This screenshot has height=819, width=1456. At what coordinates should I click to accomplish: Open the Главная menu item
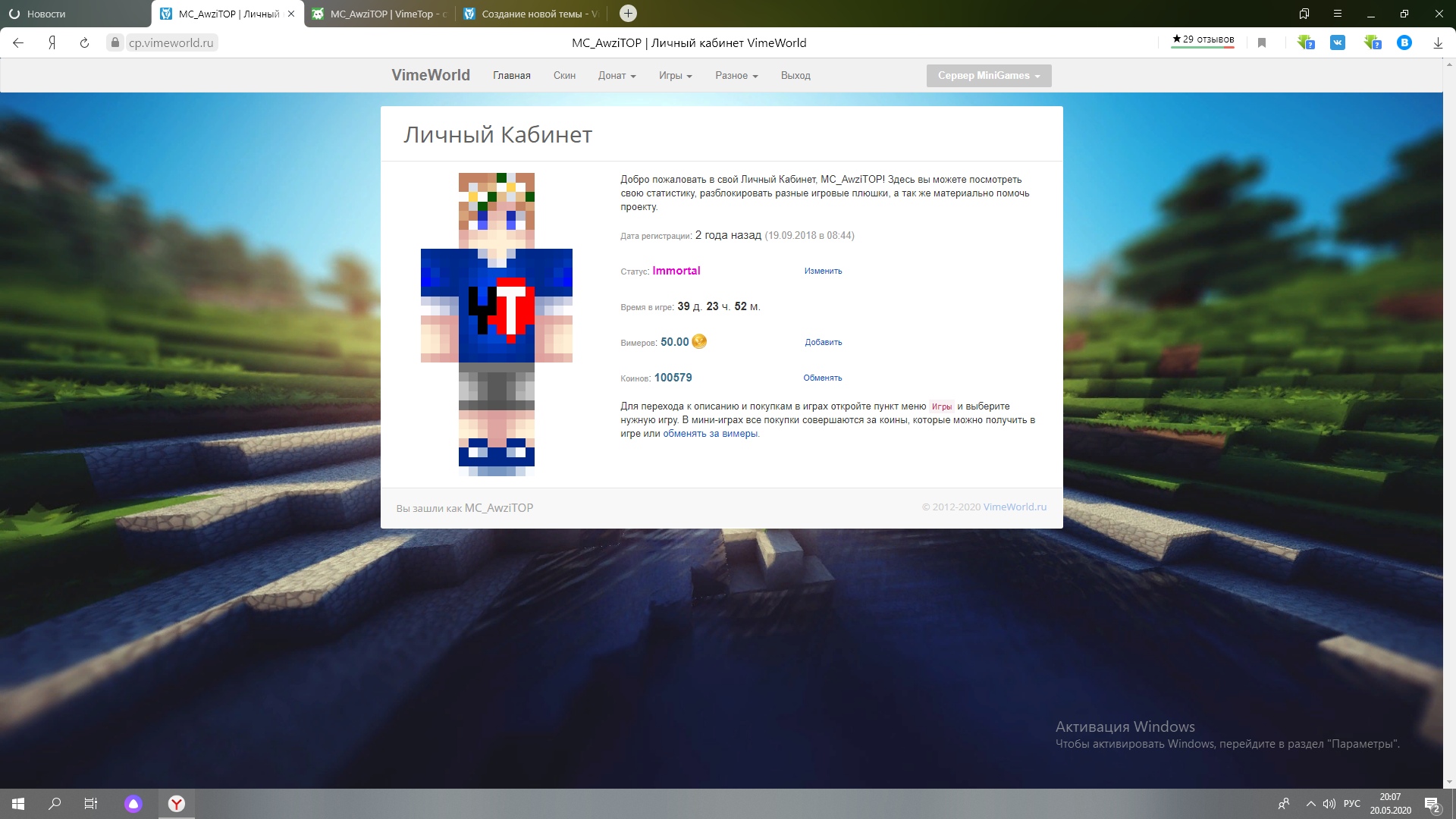pos(512,76)
